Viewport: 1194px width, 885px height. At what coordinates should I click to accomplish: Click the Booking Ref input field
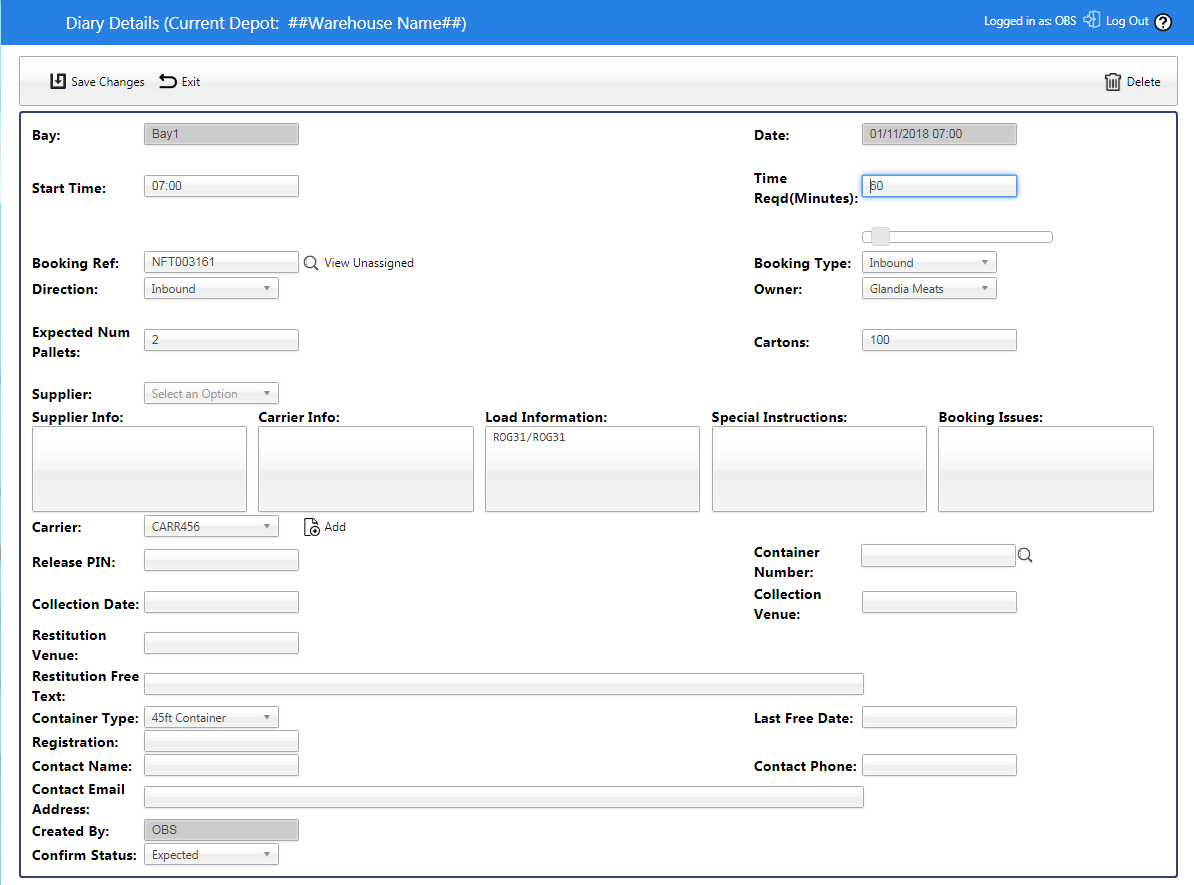pyautogui.click(x=221, y=262)
